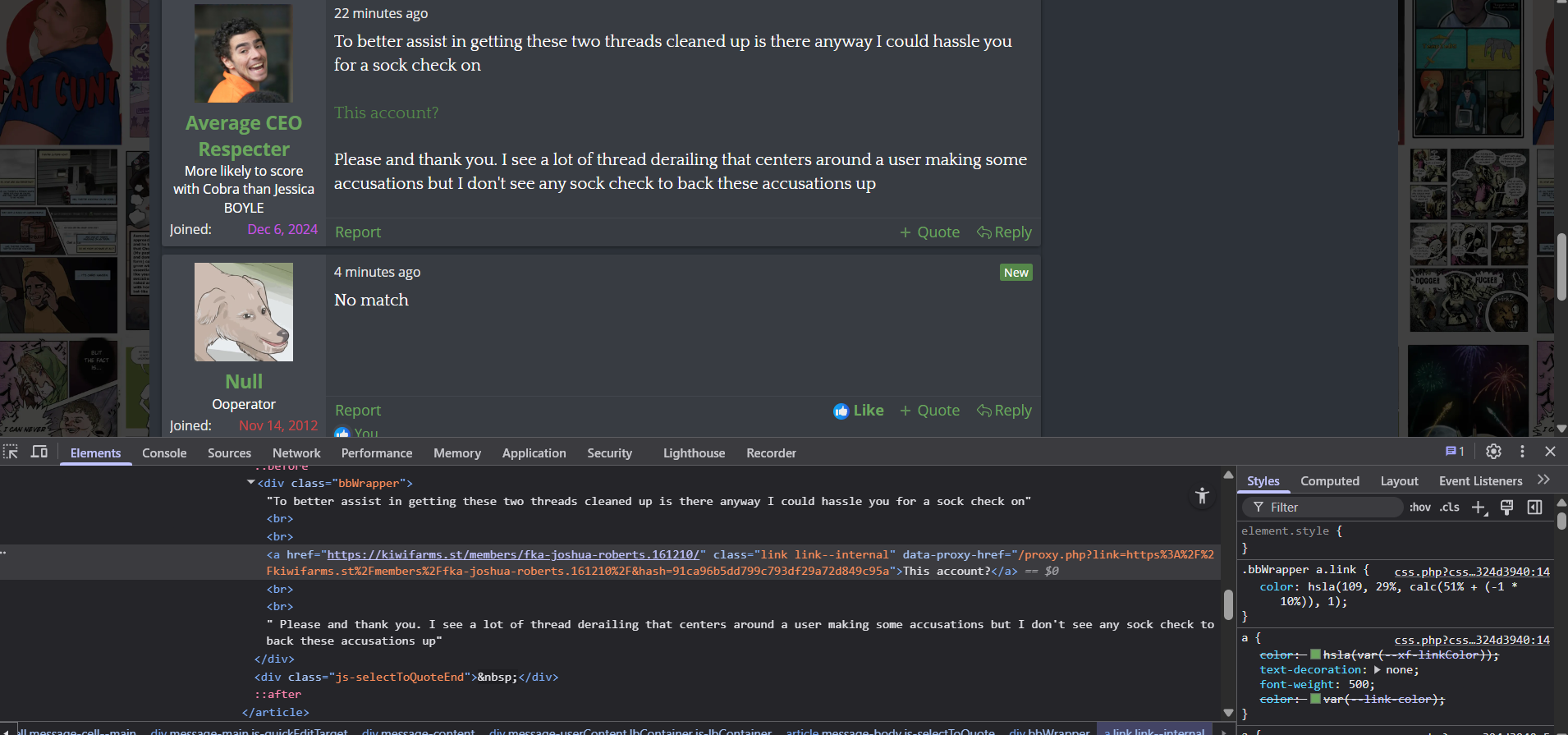This screenshot has width=1568, height=735.
Task: Click Average CEO Respecter avatar image
Action: point(244,53)
